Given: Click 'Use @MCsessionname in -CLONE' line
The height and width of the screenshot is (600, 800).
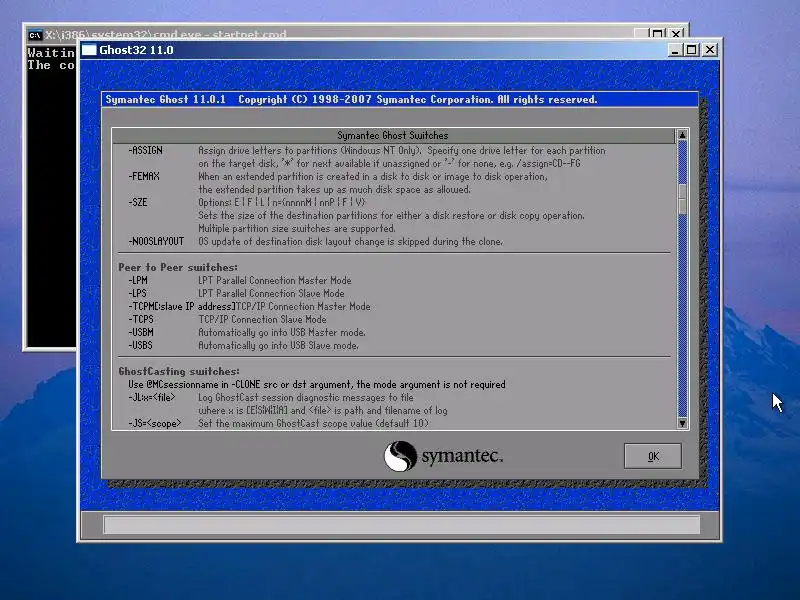Looking at the screenshot, I should [x=317, y=384].
